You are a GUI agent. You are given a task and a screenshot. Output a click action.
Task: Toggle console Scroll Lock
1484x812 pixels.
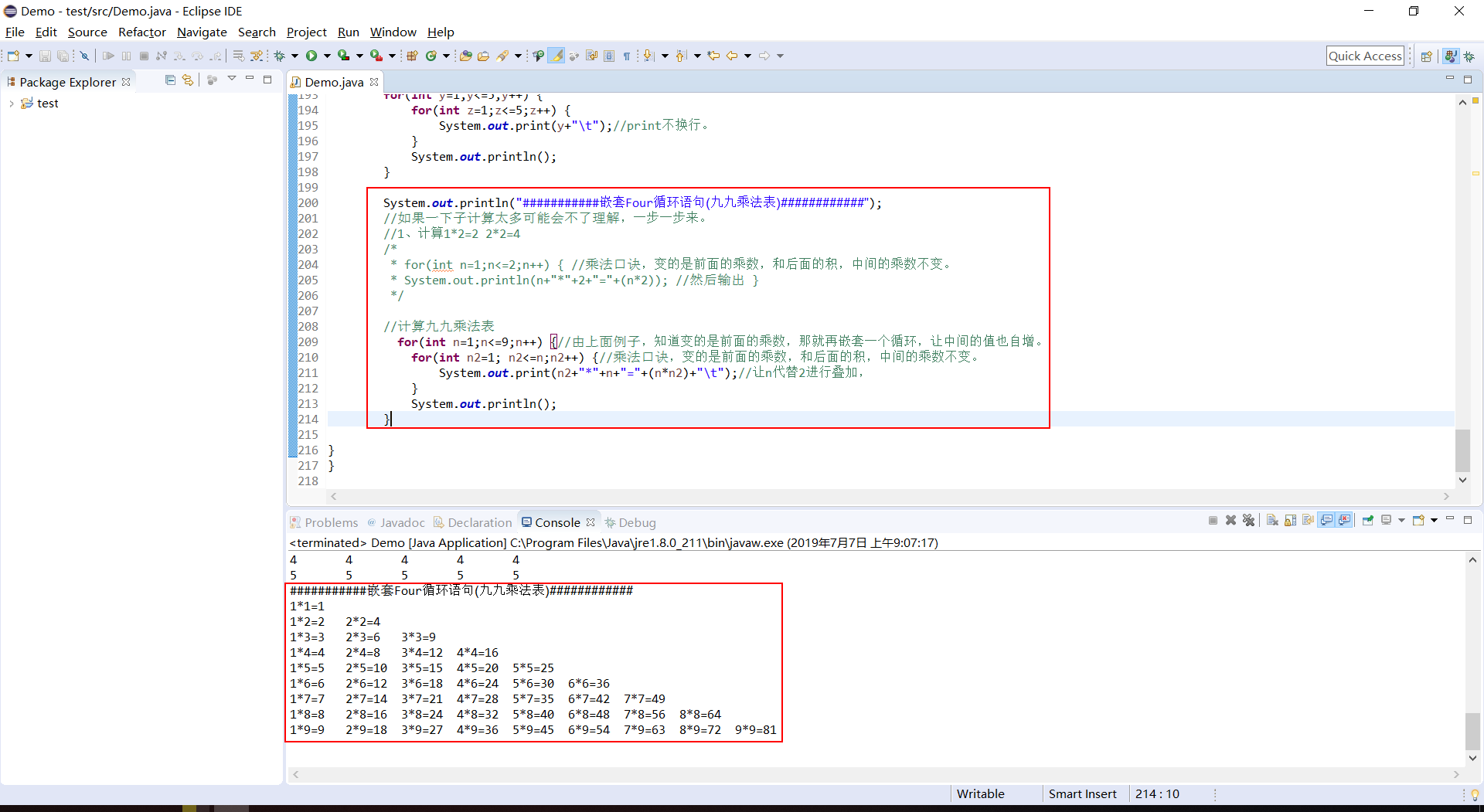1291,520
